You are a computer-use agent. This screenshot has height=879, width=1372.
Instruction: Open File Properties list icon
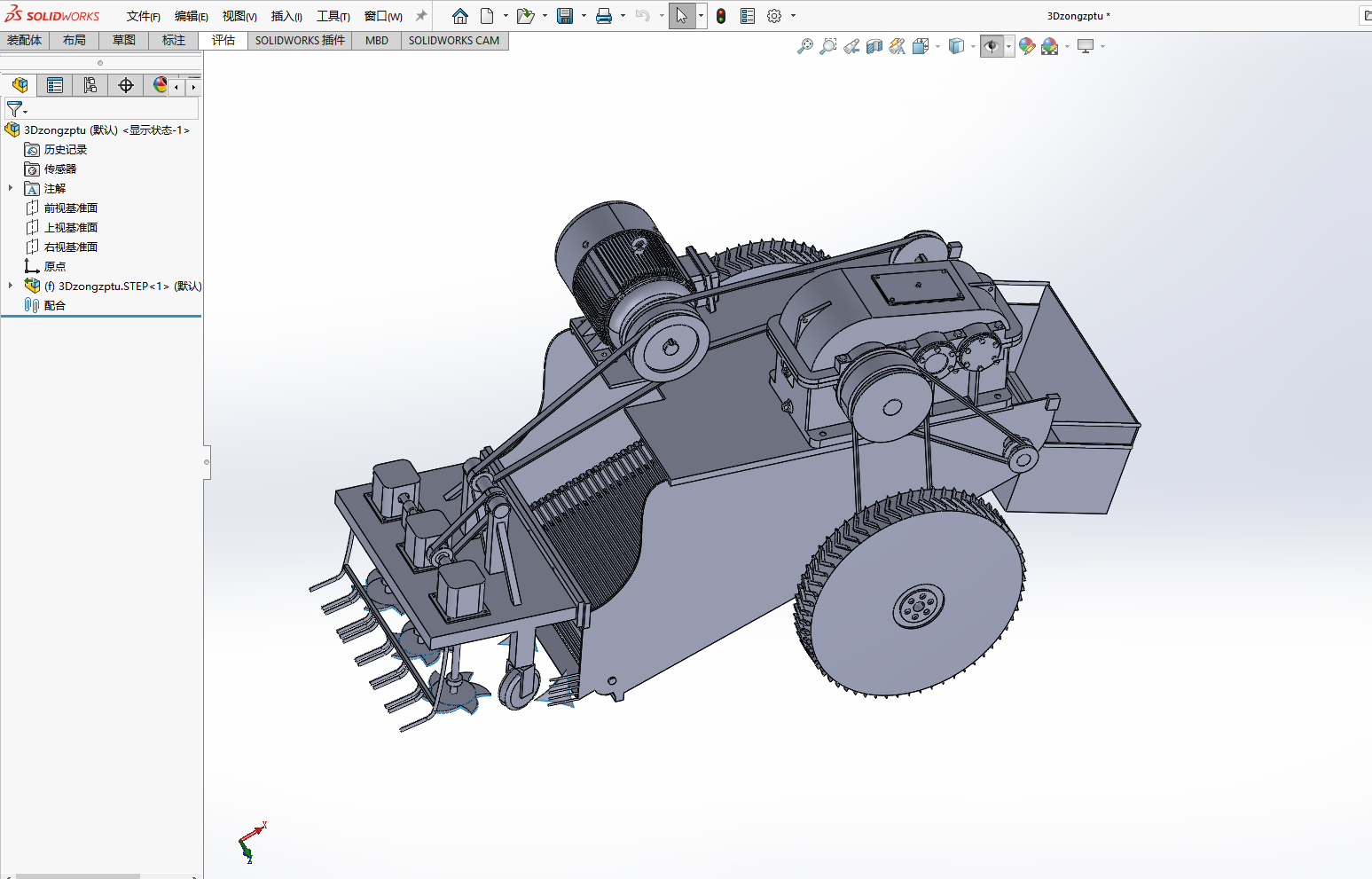coord(748,16)
